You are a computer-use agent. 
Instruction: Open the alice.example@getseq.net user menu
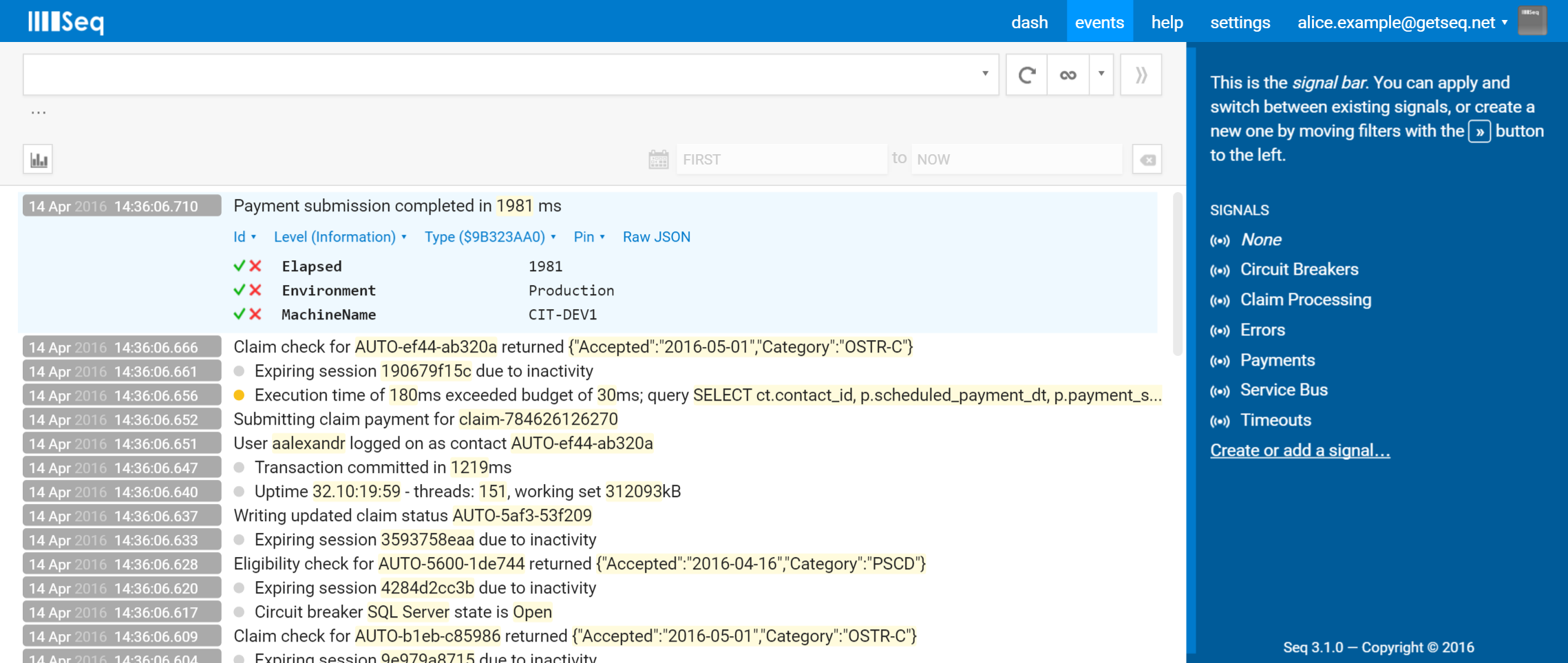point(1402,23)
